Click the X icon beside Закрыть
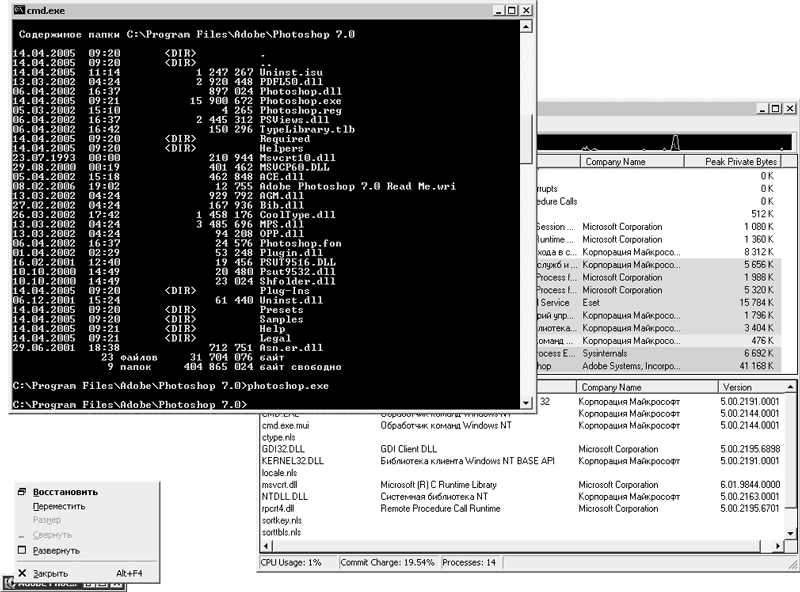800x592 pixels. [21, 573]
